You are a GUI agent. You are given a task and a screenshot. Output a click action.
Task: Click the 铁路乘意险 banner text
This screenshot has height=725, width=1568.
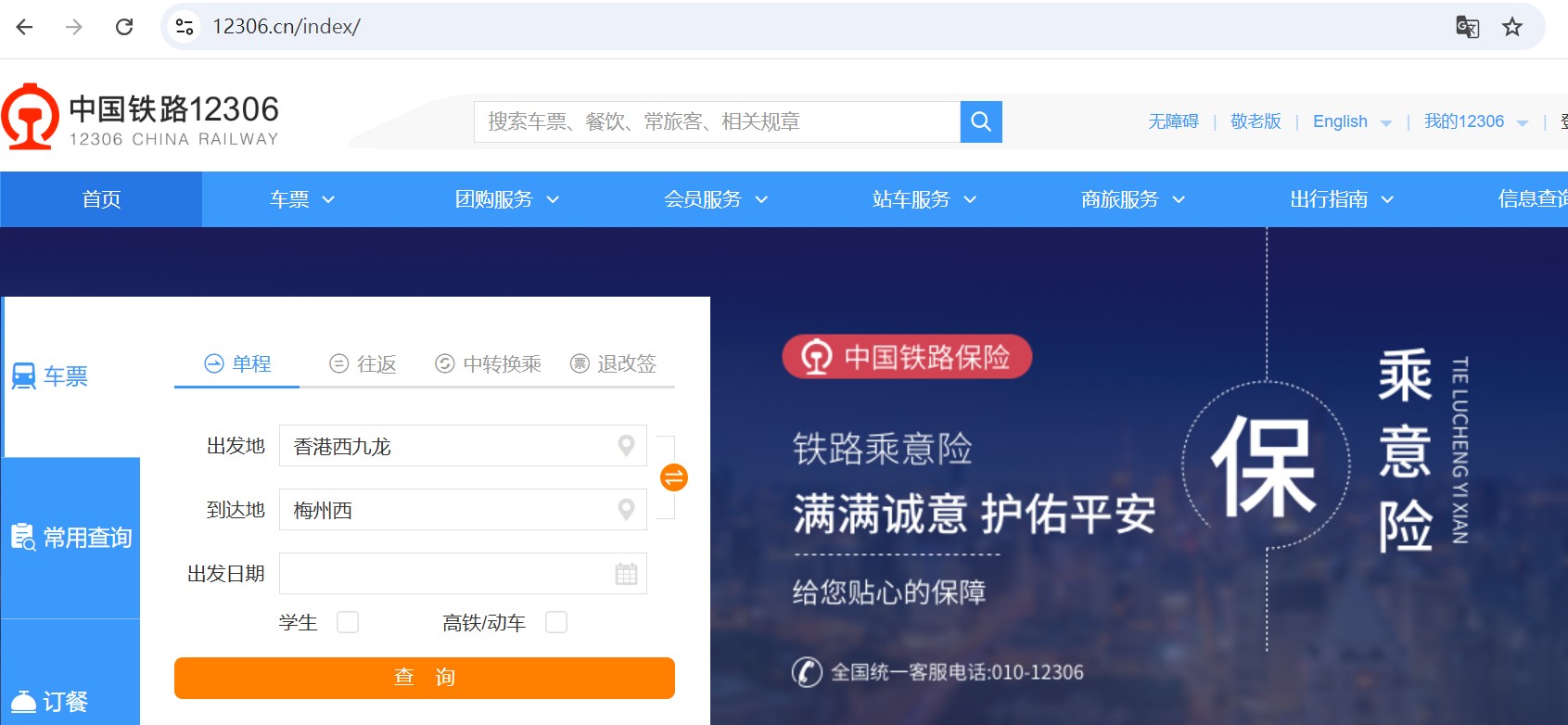click(x=882, y=449)
